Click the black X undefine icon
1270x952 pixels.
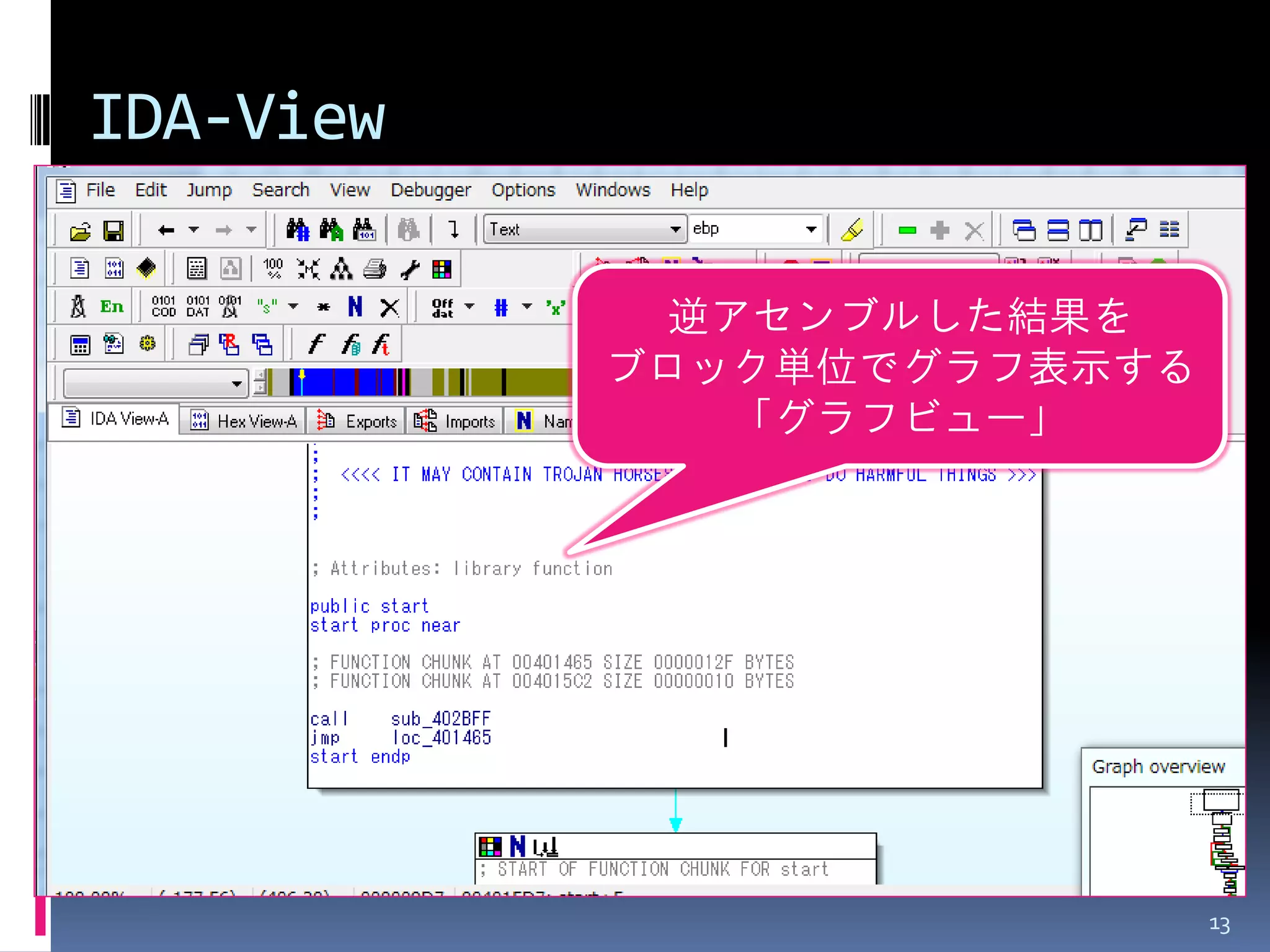click(389, 307)
